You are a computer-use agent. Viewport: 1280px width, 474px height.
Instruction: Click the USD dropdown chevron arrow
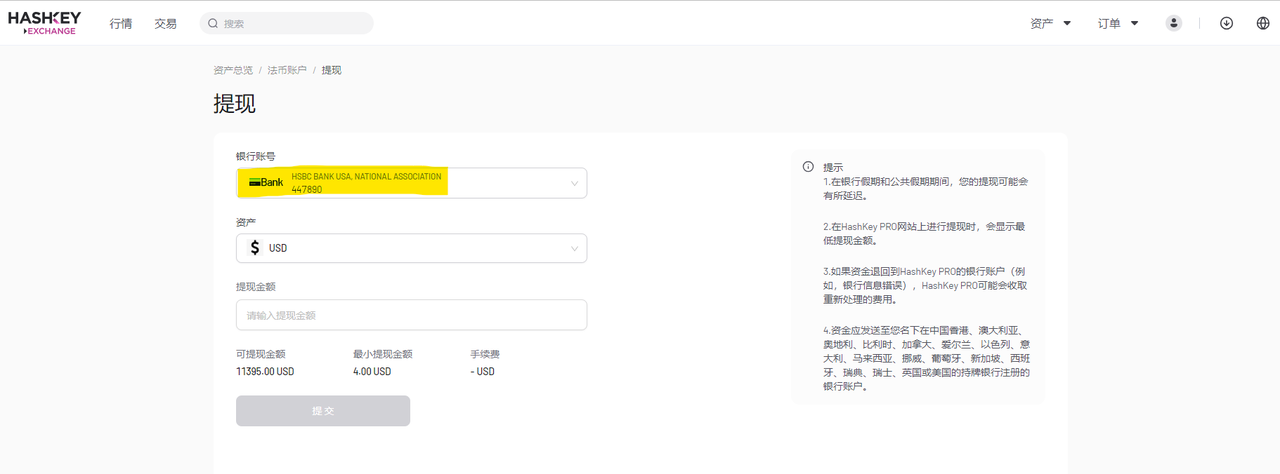point(574,248)
